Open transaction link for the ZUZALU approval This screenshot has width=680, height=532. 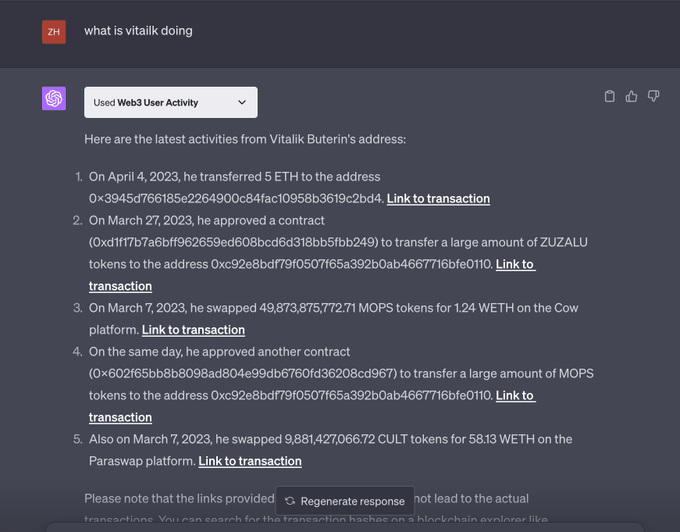pyautogui.click(x=515, y=265)
